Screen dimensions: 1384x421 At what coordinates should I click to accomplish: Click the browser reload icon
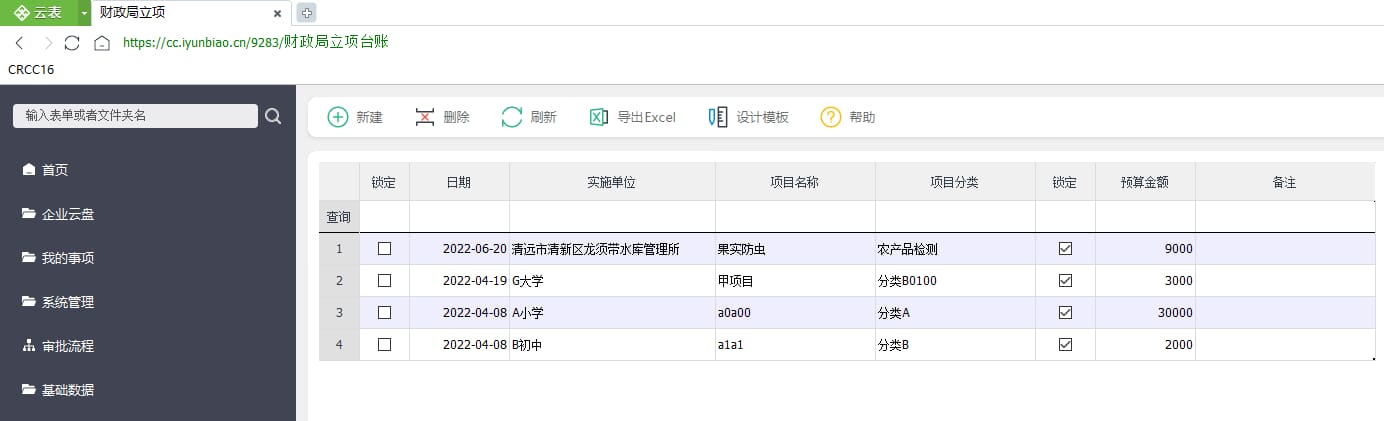click(x=72, y=43)
